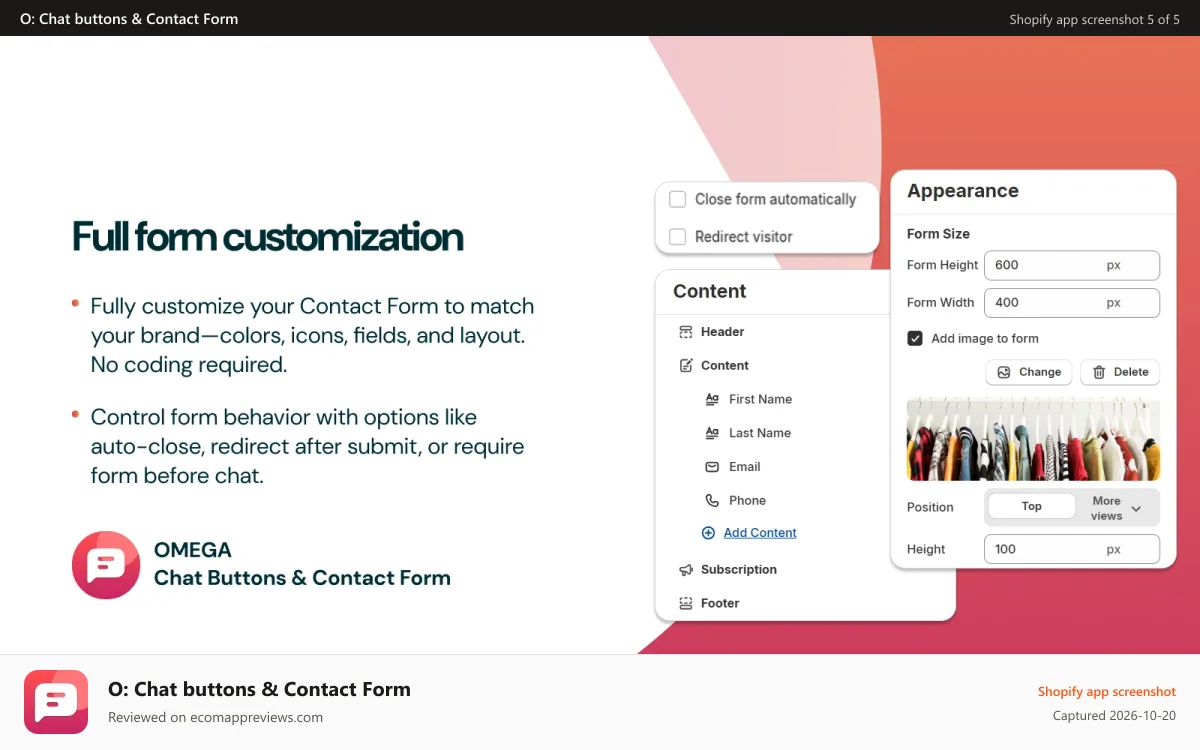Screen dimensions: 1200x750
Task: Click the trash icon on Delete button
Action: (x=1099, y=372)
